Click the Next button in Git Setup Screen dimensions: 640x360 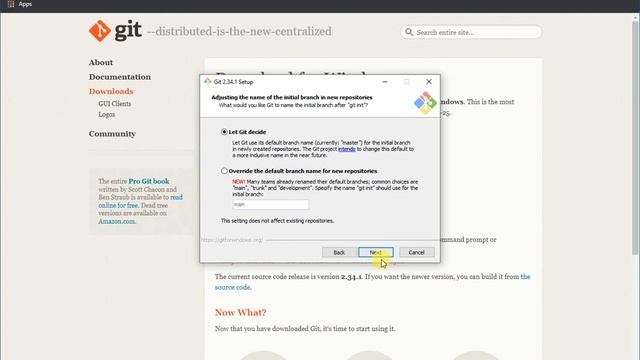[x=376, y=252]
